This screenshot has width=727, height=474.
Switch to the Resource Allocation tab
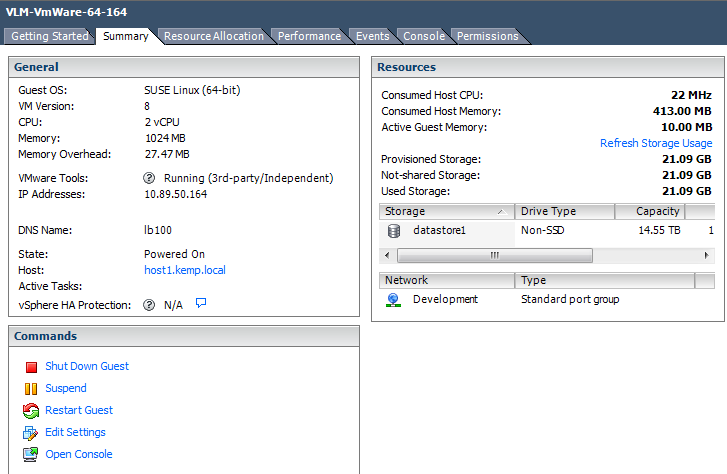[x=214, y=36]
